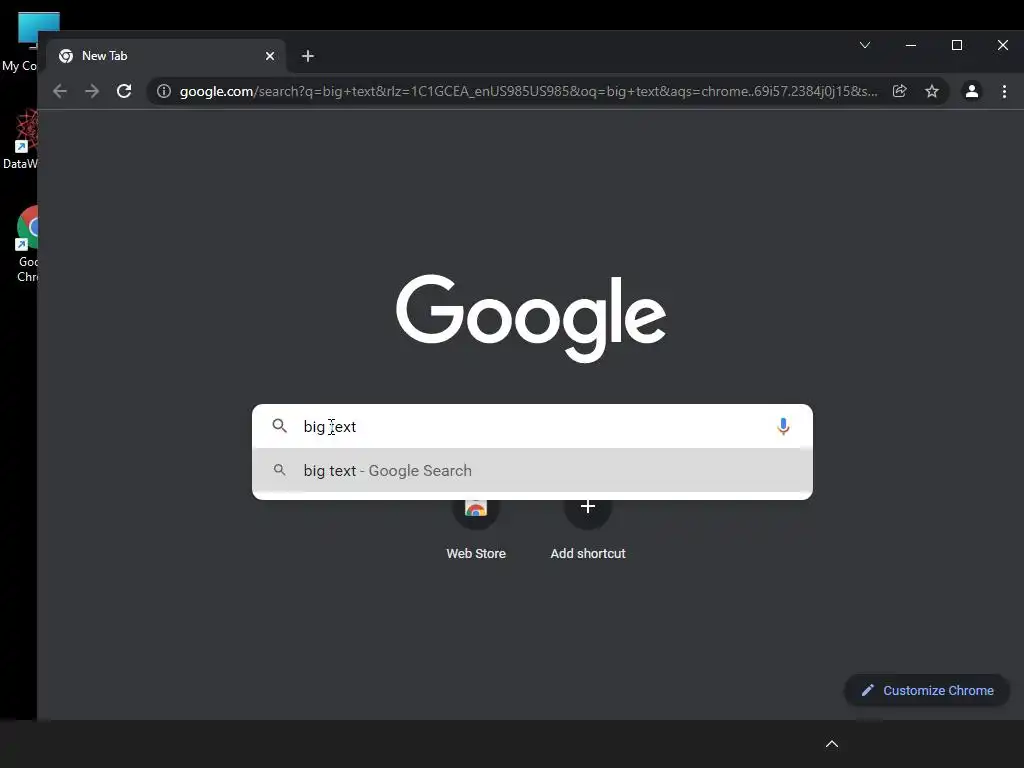
Task: Minimize the Chrome window
Action: 911,45
